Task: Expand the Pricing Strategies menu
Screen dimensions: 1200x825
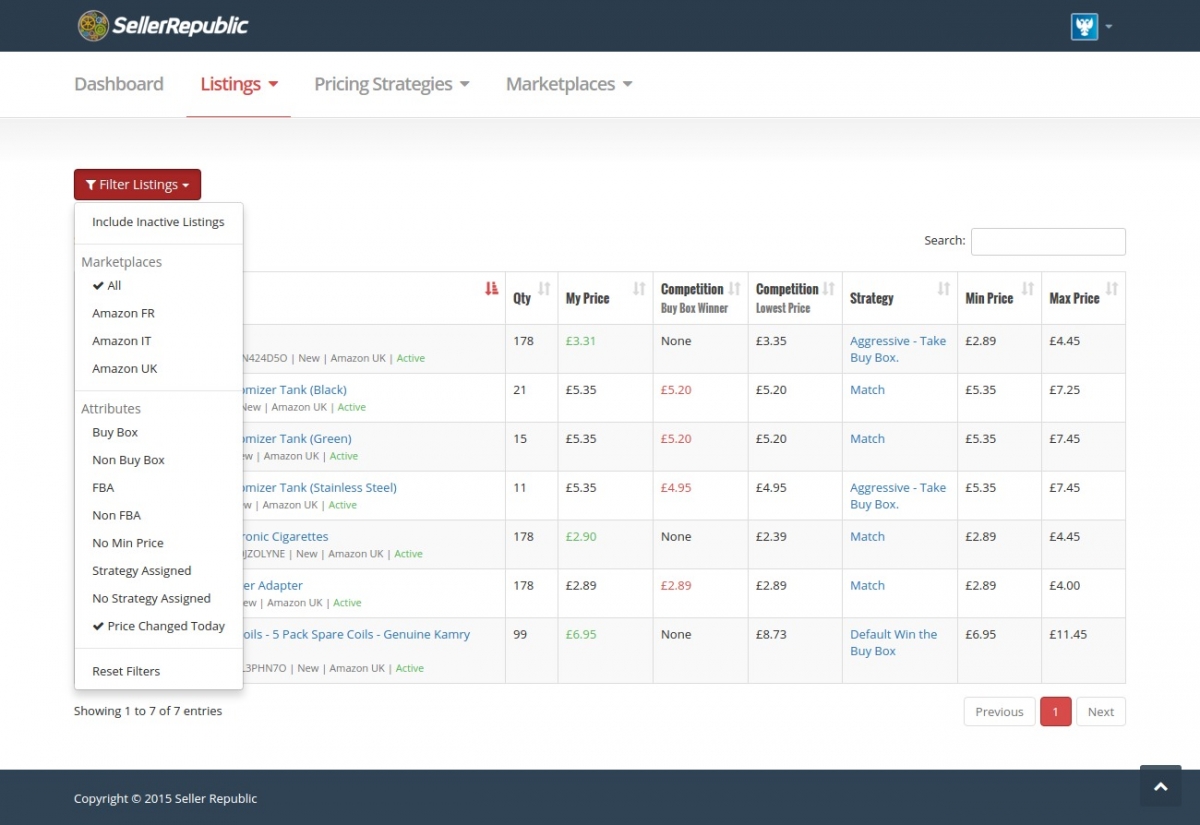Action: [x=391, y=84]
